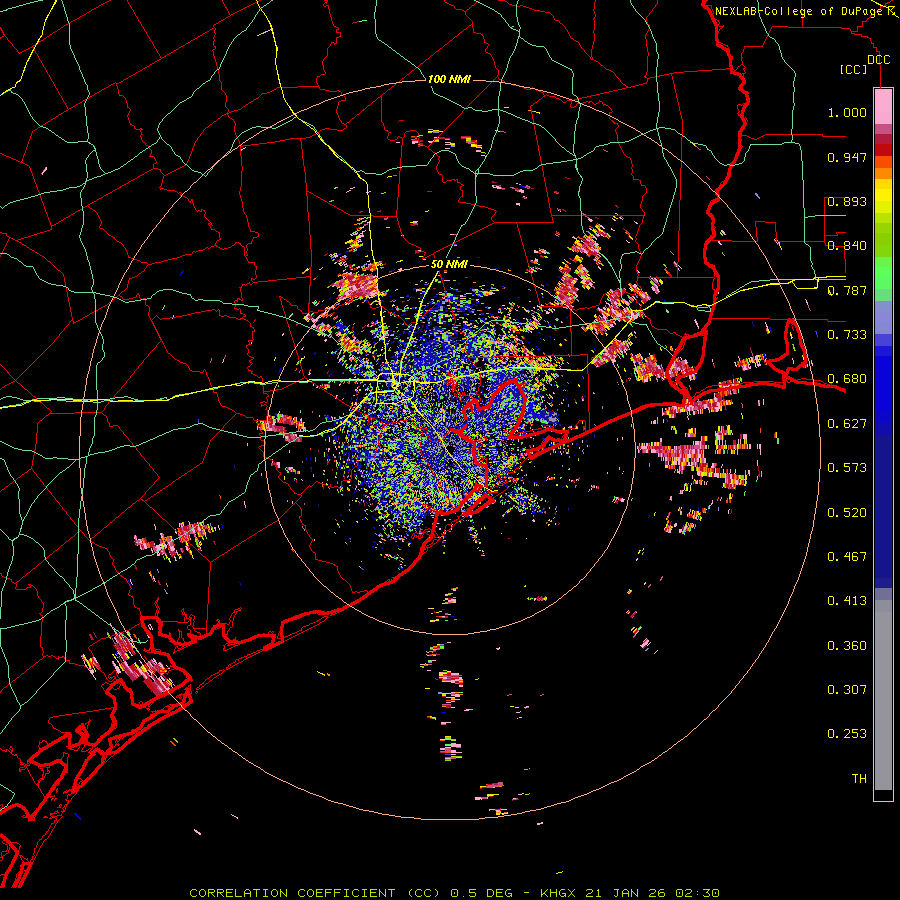Click the 0.733 scale value
Image resolution: width=900 pixels, height=900 pixels.
coord(847,335)
